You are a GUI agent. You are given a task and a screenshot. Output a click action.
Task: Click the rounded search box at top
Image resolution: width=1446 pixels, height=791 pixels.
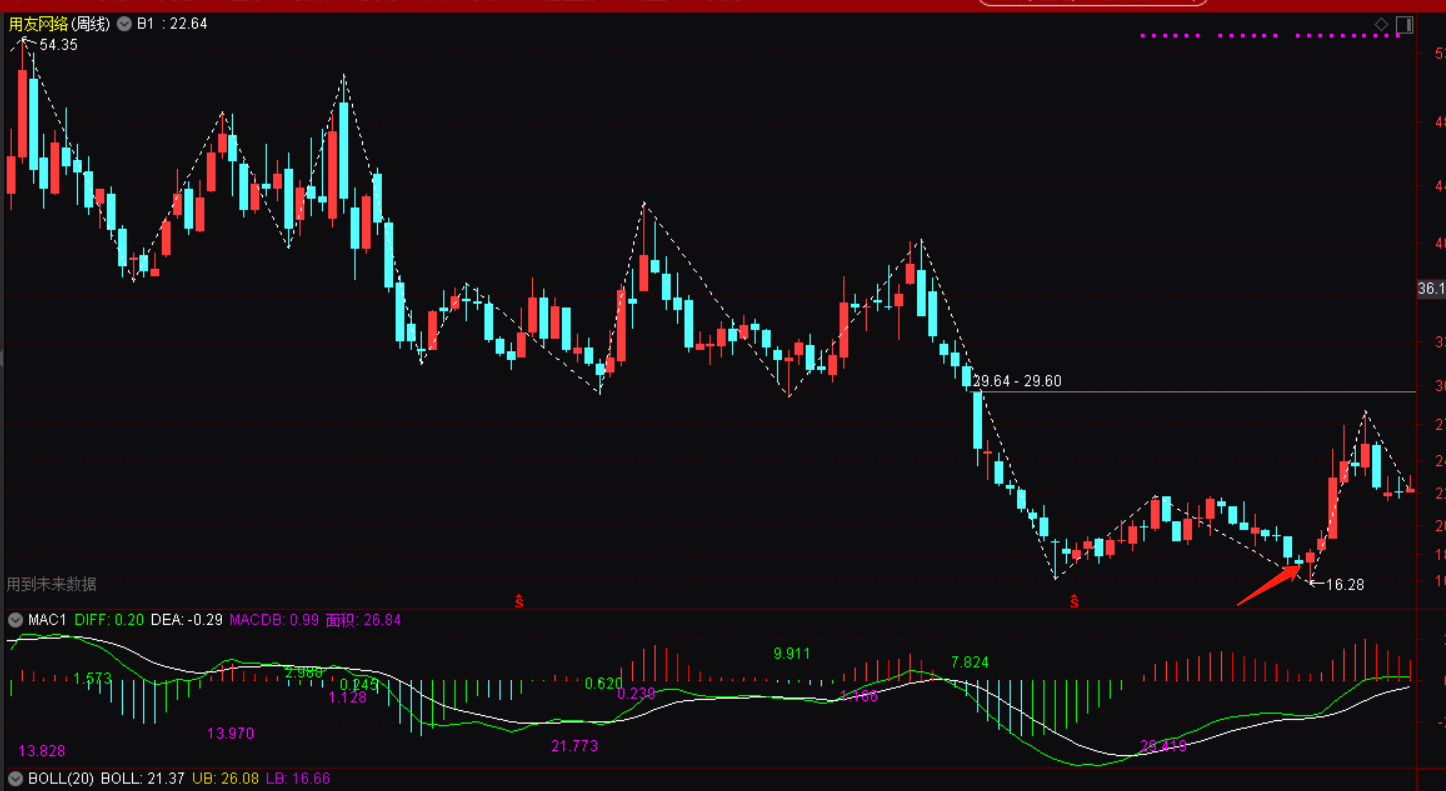point(1092,3)
